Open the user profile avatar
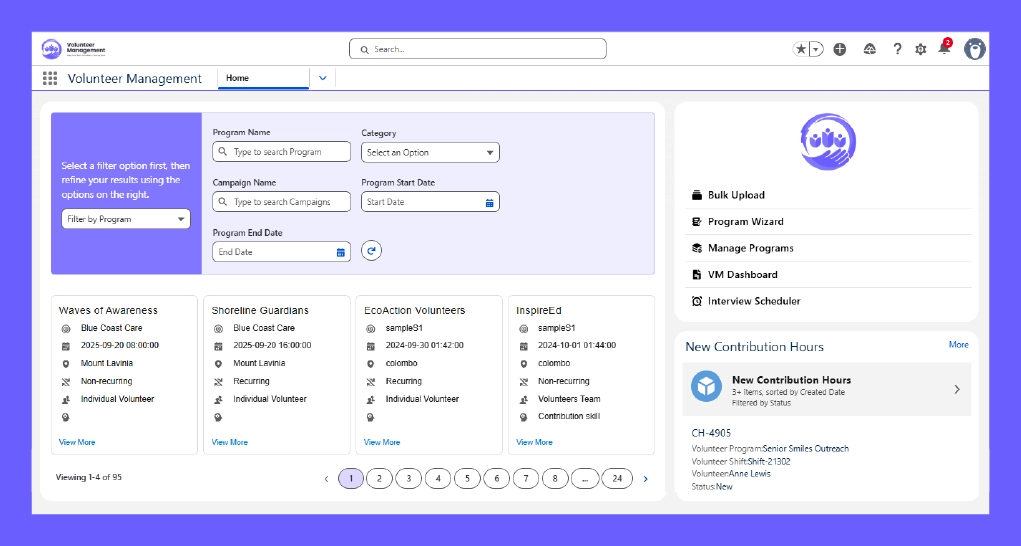1021x546 pixels. coord(974,49)
